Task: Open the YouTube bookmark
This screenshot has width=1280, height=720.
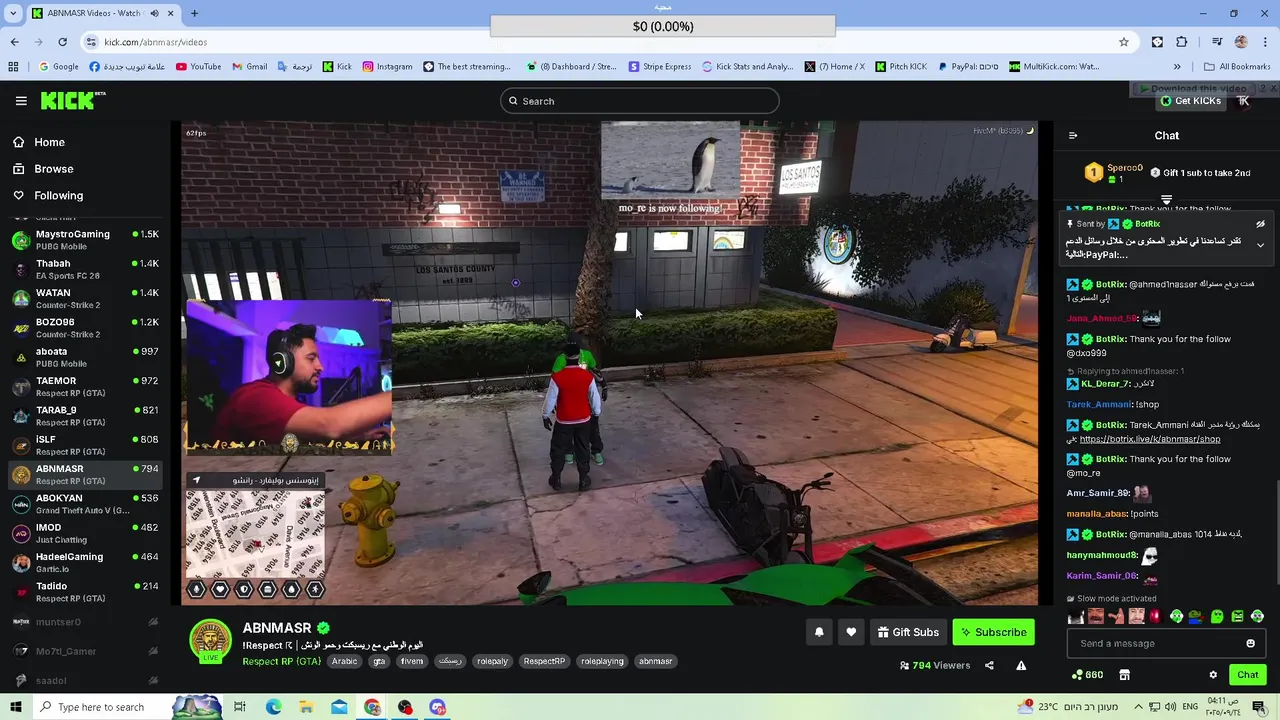Action: click(198, 67)
